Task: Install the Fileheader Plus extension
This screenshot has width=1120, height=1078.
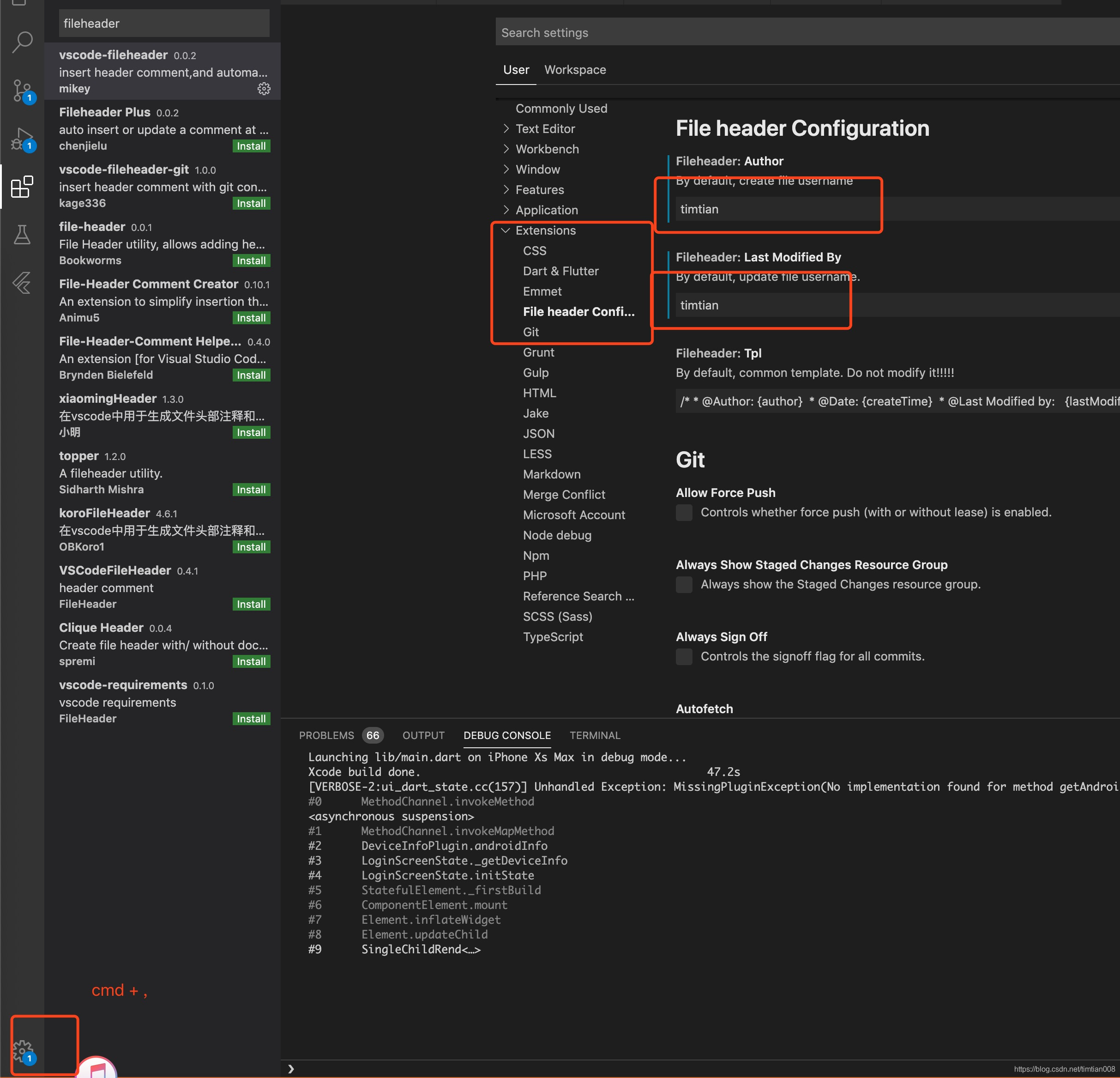Action: point(251,146)
